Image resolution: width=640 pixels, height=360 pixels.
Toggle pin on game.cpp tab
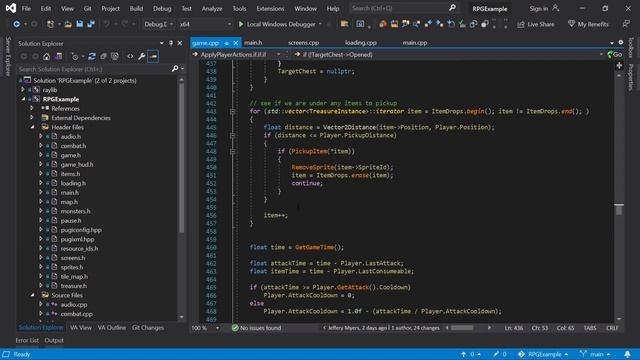tap(227, 43)
